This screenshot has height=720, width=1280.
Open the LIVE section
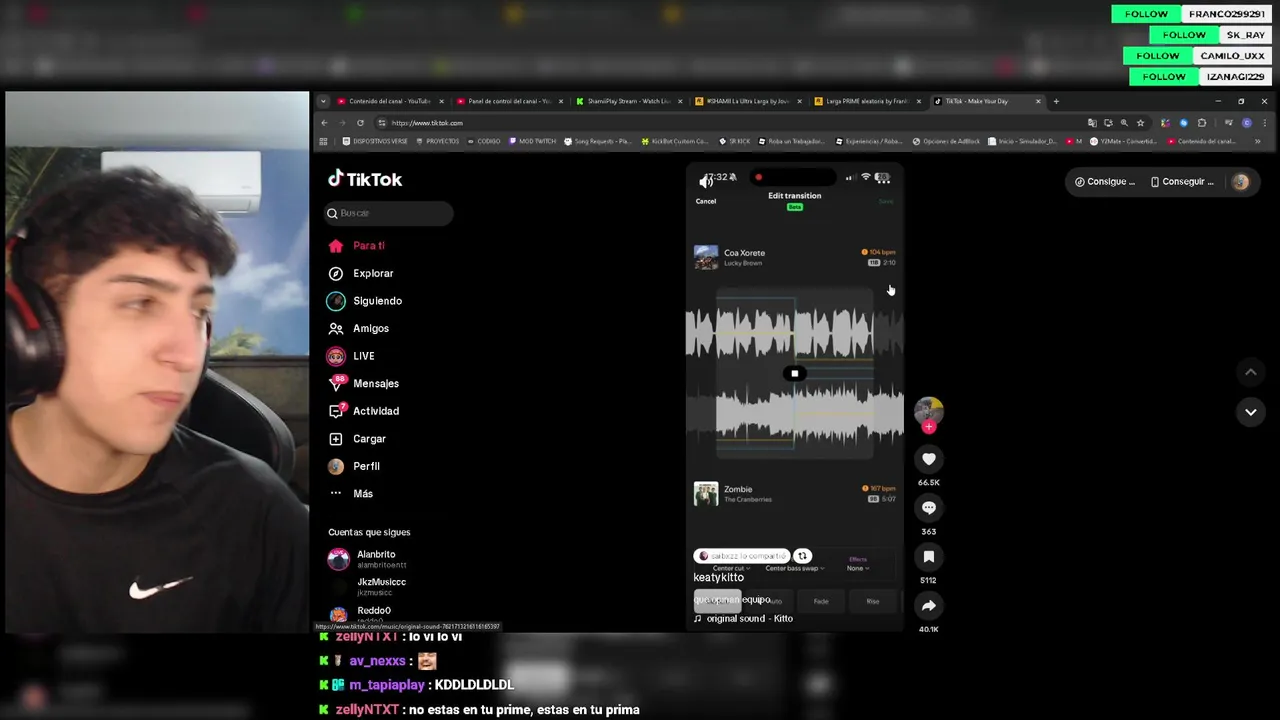pyautogui.click(x=351, y=356)
